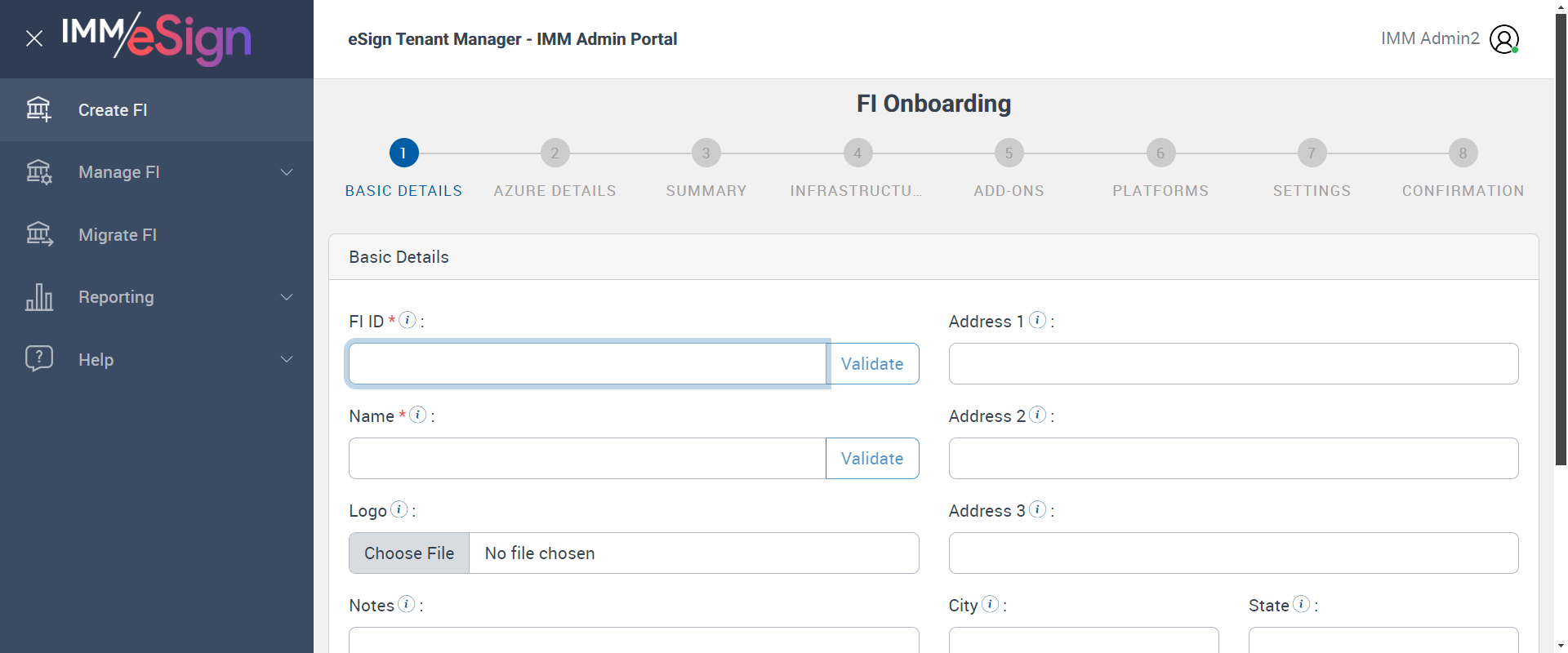The height and width of the screenshot is (653, 1568).
Task: Expand the Reporting submenu chevron
Action: [x=287, y=297]
